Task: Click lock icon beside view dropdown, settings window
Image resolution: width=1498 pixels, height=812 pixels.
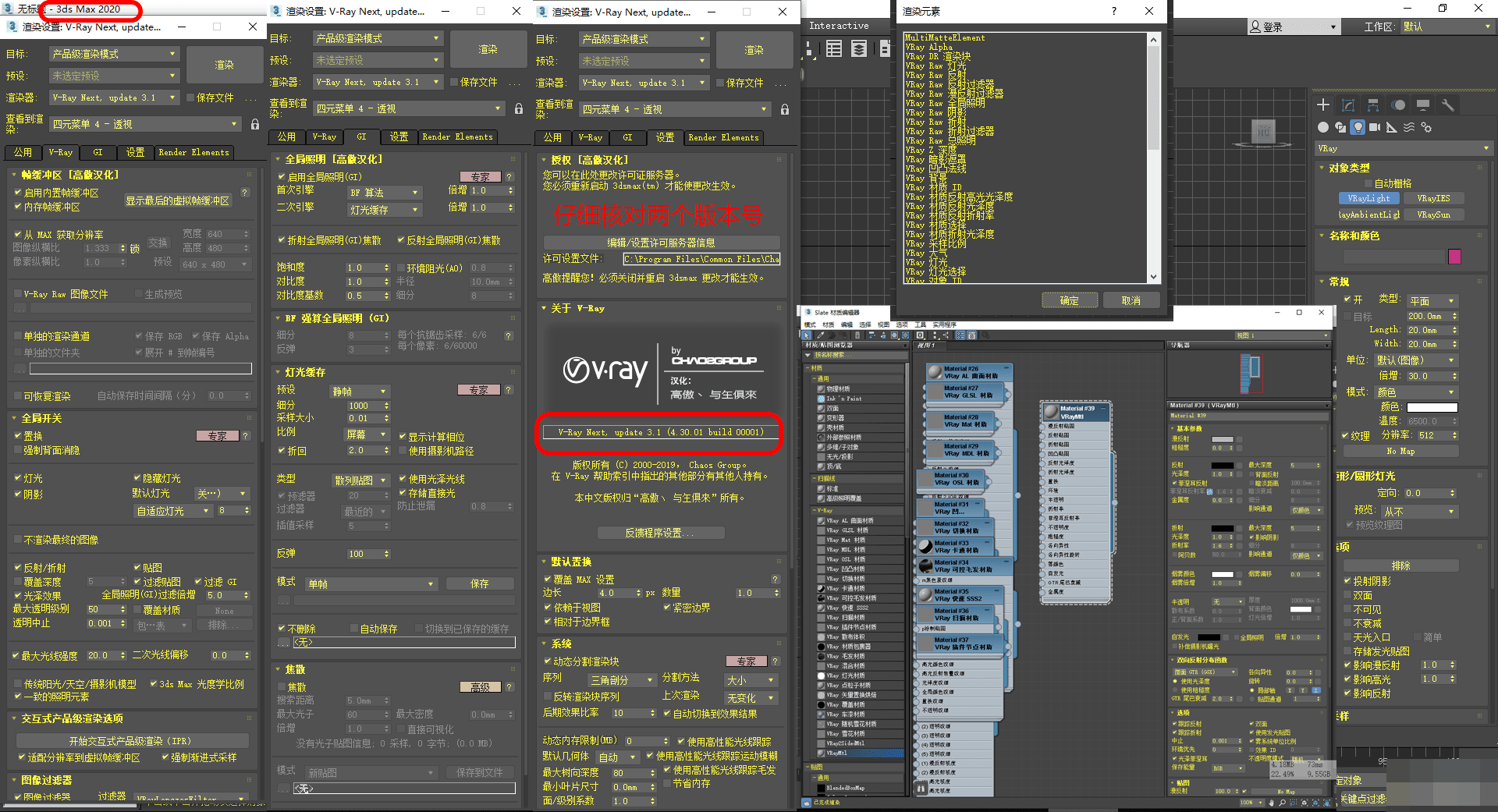Action: click(x=785, y=110)
